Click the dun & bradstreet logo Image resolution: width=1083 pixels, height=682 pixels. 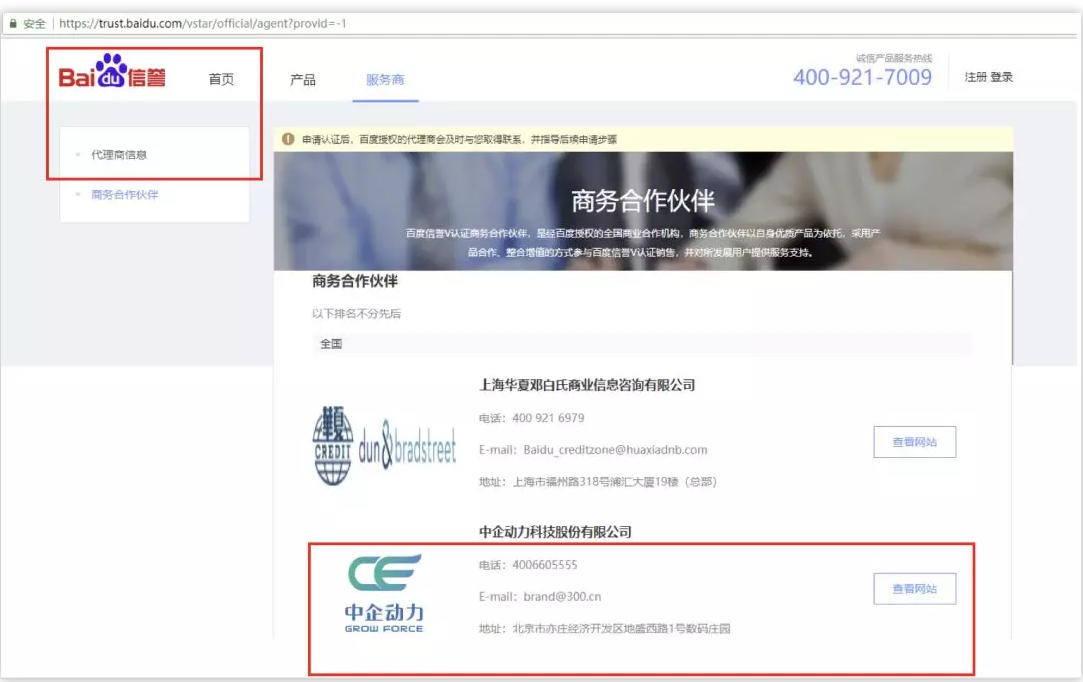[406, 450]
